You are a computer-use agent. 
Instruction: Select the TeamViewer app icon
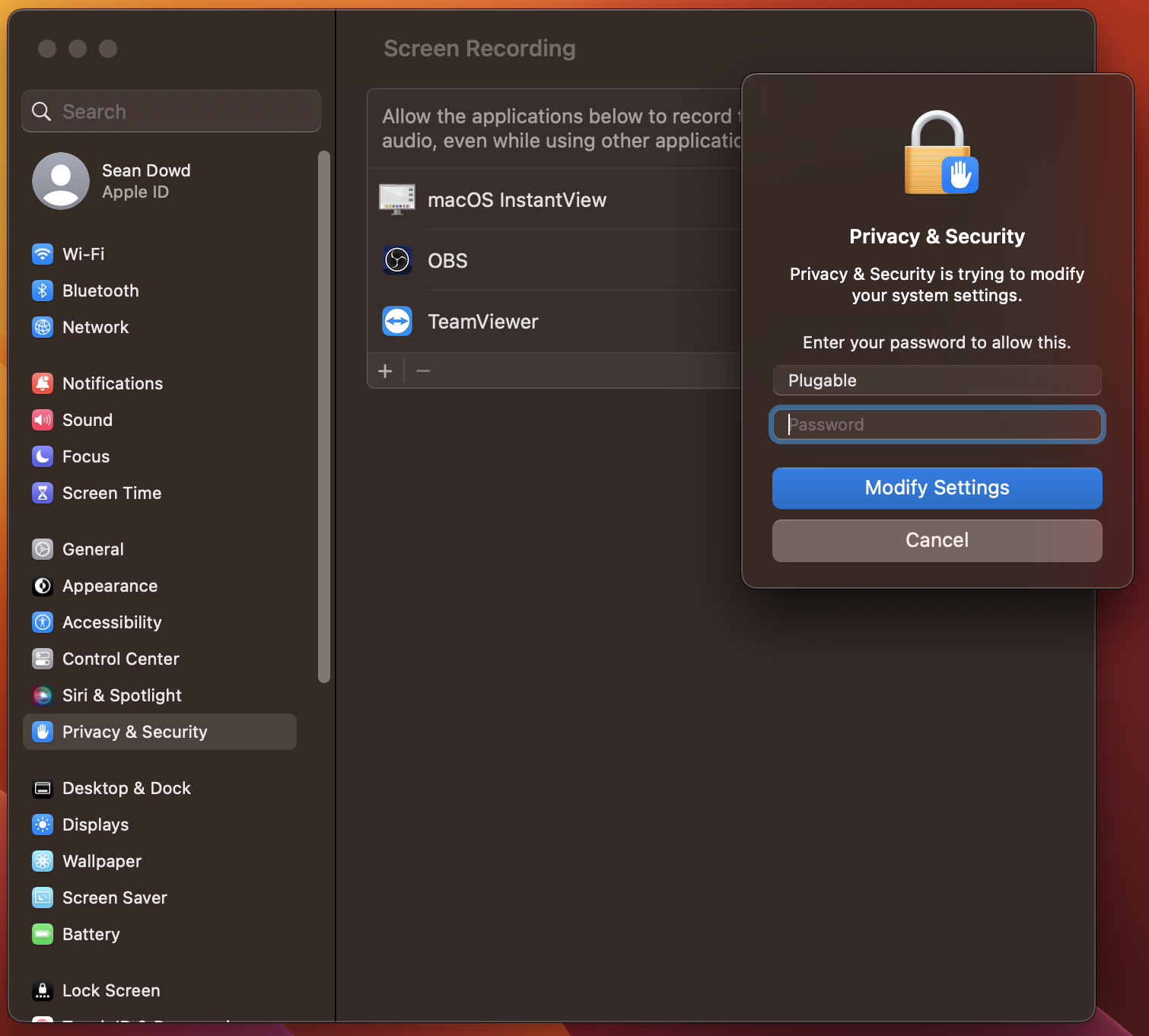[397, 321]
